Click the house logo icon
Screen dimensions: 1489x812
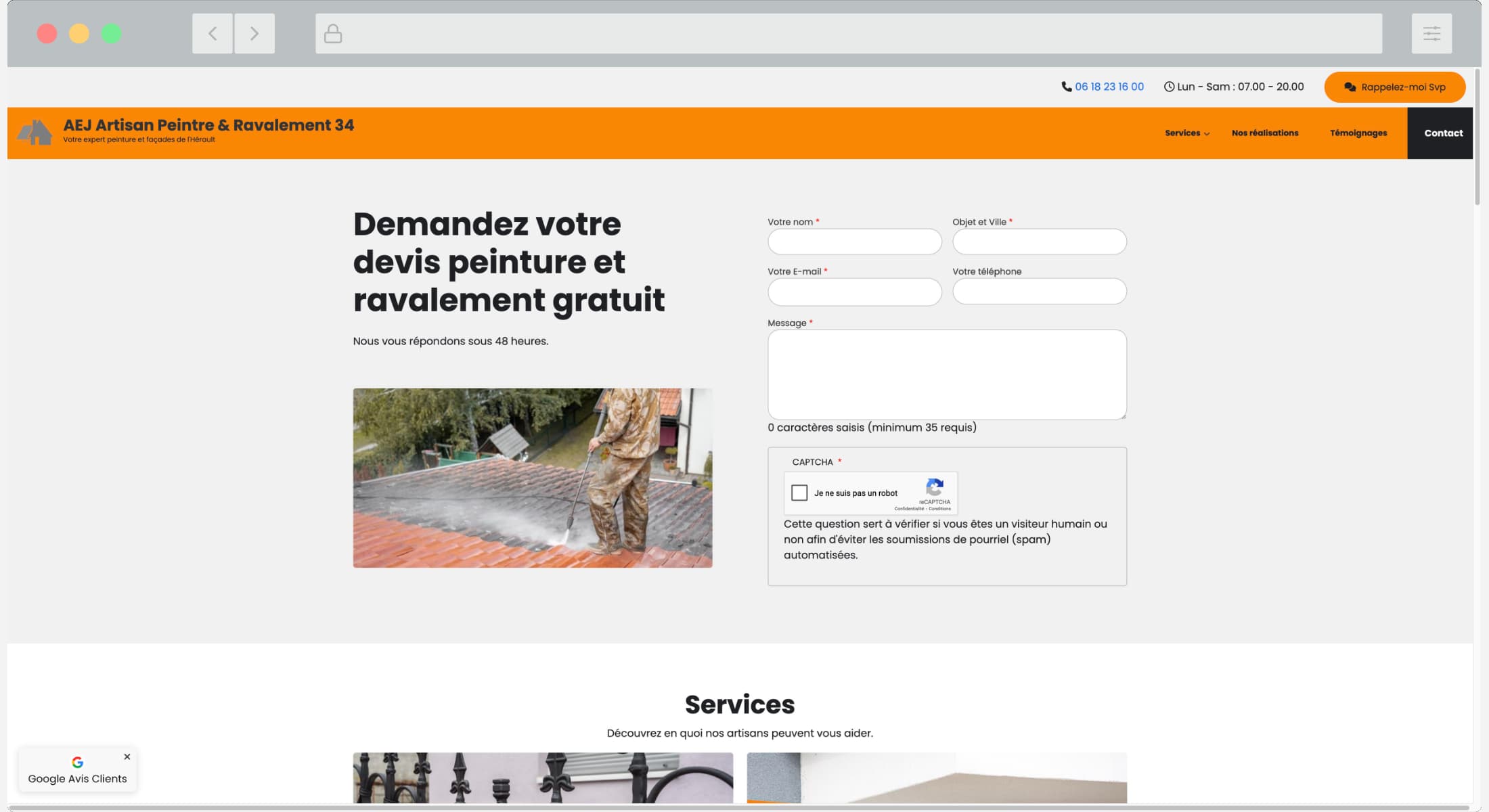tap(35, 132)
